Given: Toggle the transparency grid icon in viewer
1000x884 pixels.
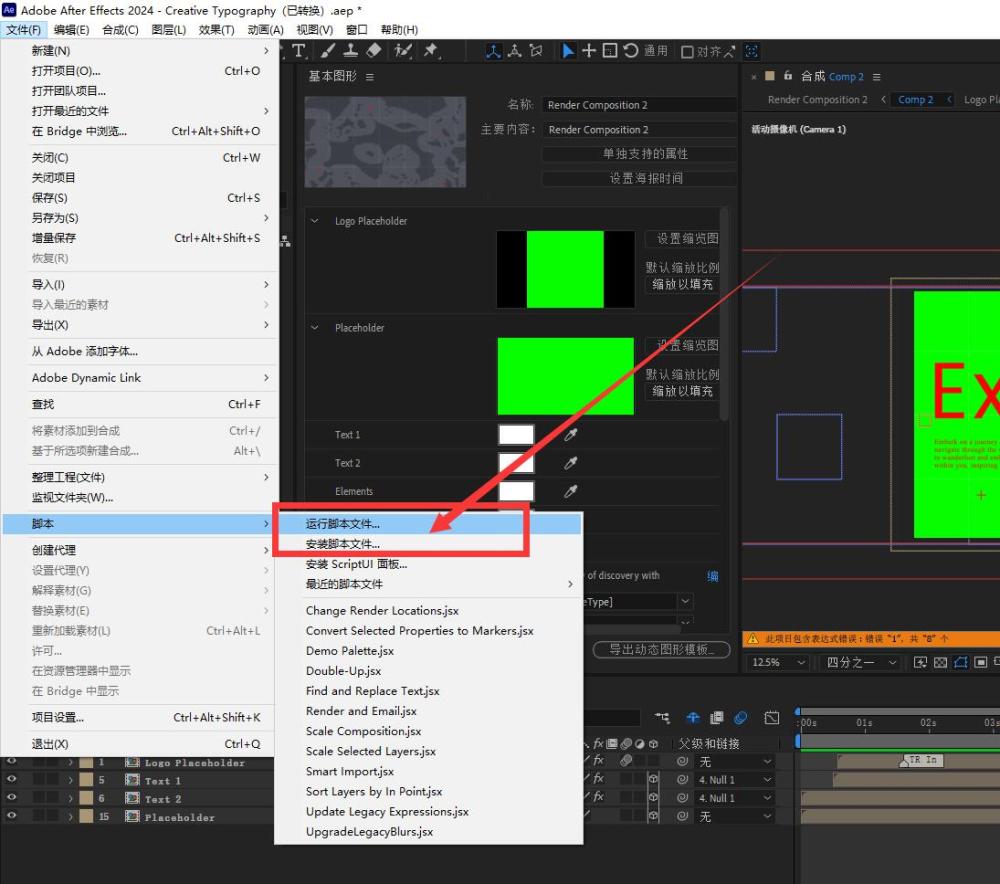Looking at the screenshot, I should 941,663.
